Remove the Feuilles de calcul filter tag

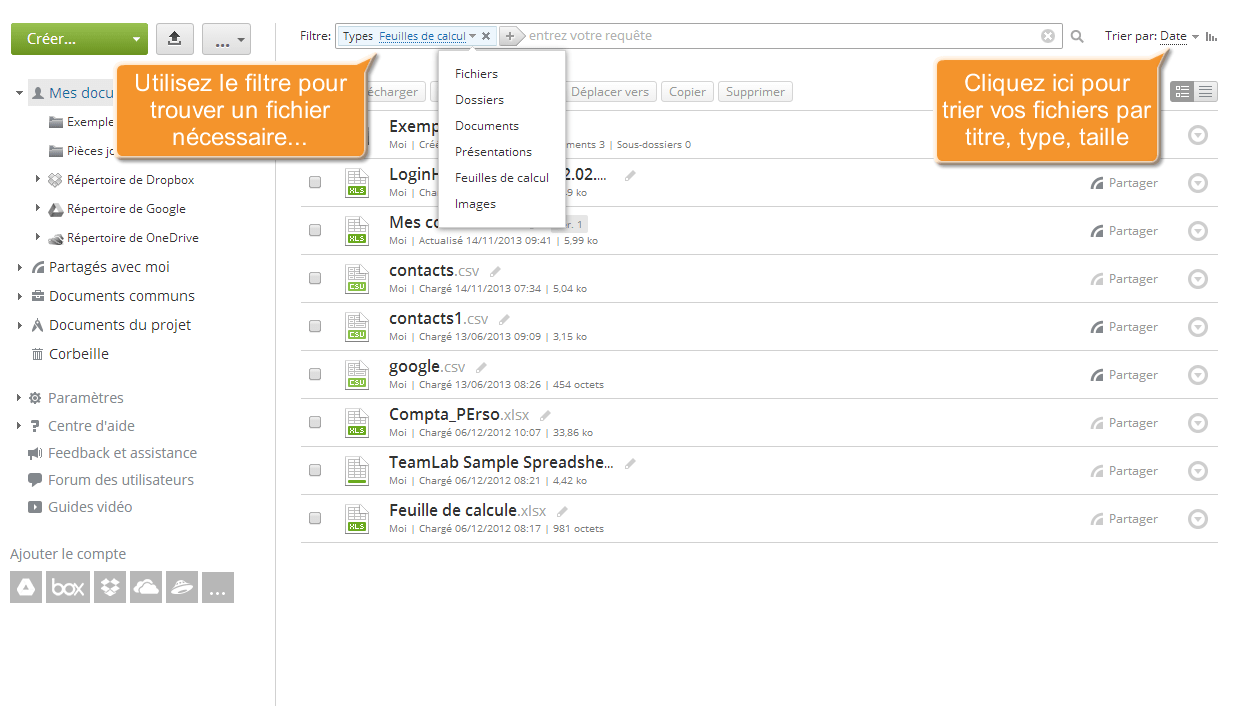pyautogui.click(x=486, y=36)
